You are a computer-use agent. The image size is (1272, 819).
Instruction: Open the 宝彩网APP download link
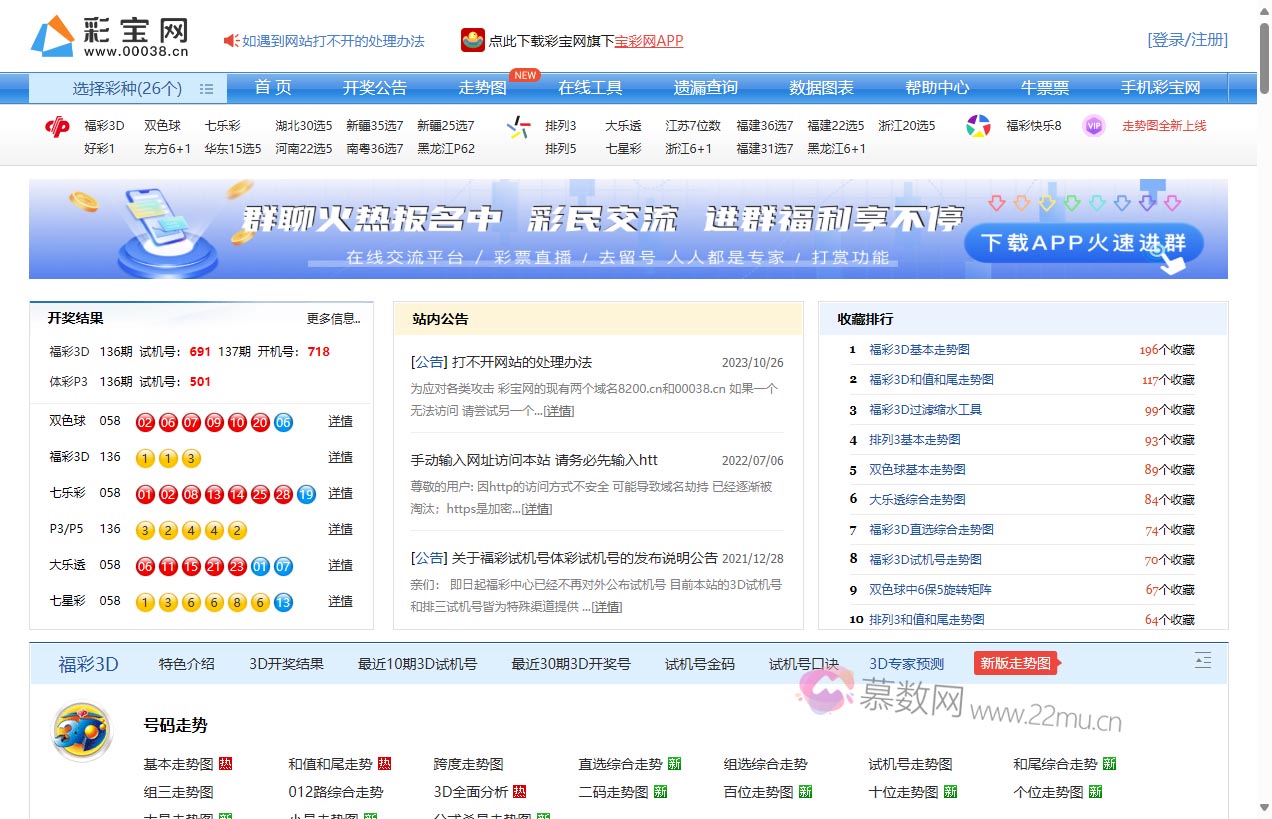tap(645, 42)
